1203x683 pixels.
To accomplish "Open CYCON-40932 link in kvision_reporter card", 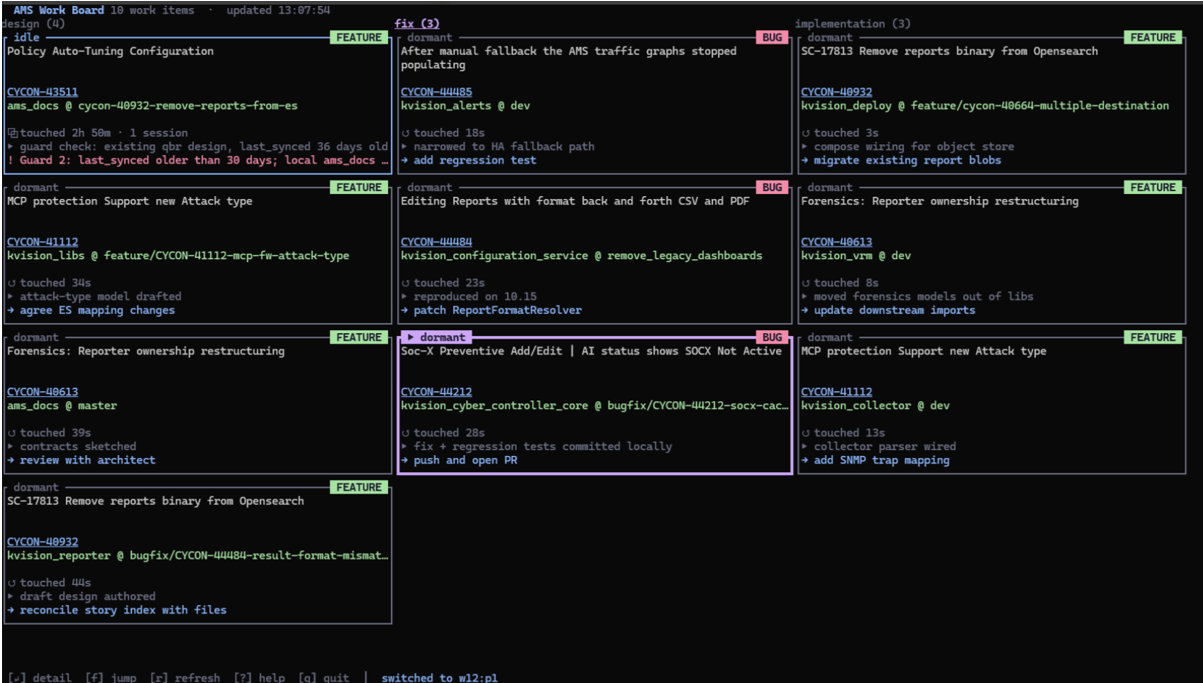I will [42, 542].
